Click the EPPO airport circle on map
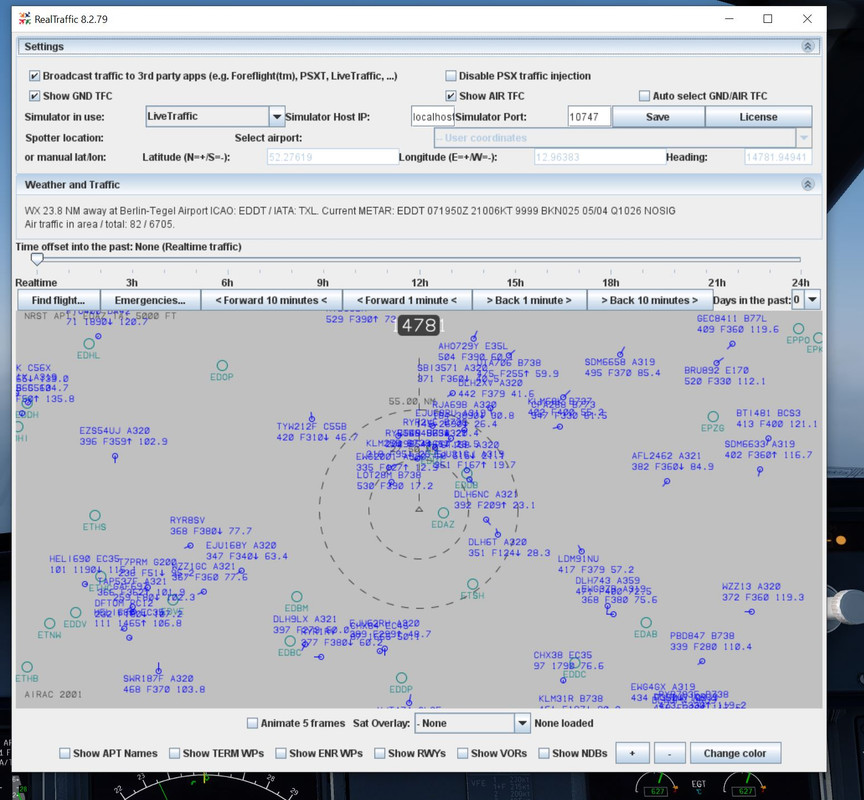 coord(798,329)
